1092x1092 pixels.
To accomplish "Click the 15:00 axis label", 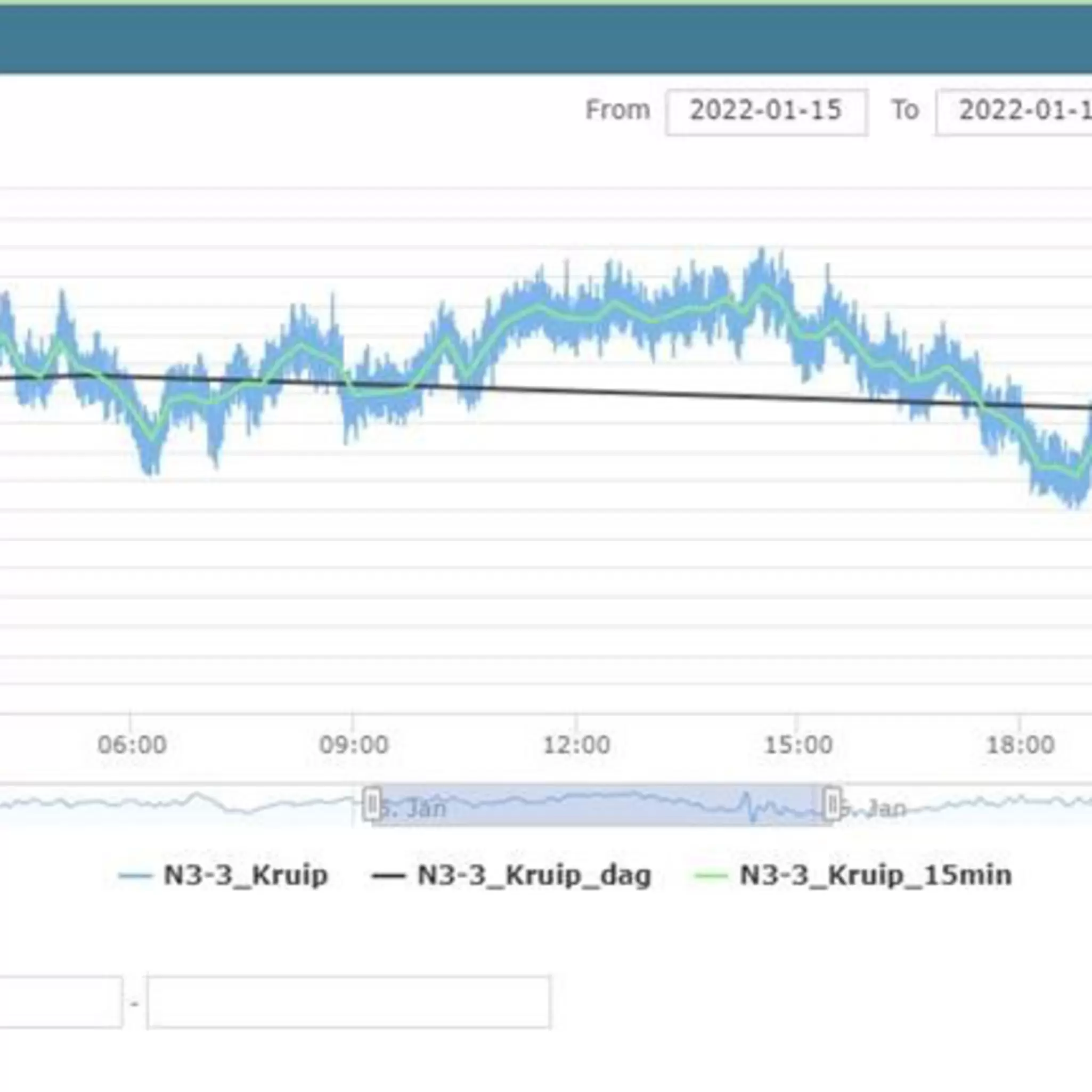I will 798,745.
